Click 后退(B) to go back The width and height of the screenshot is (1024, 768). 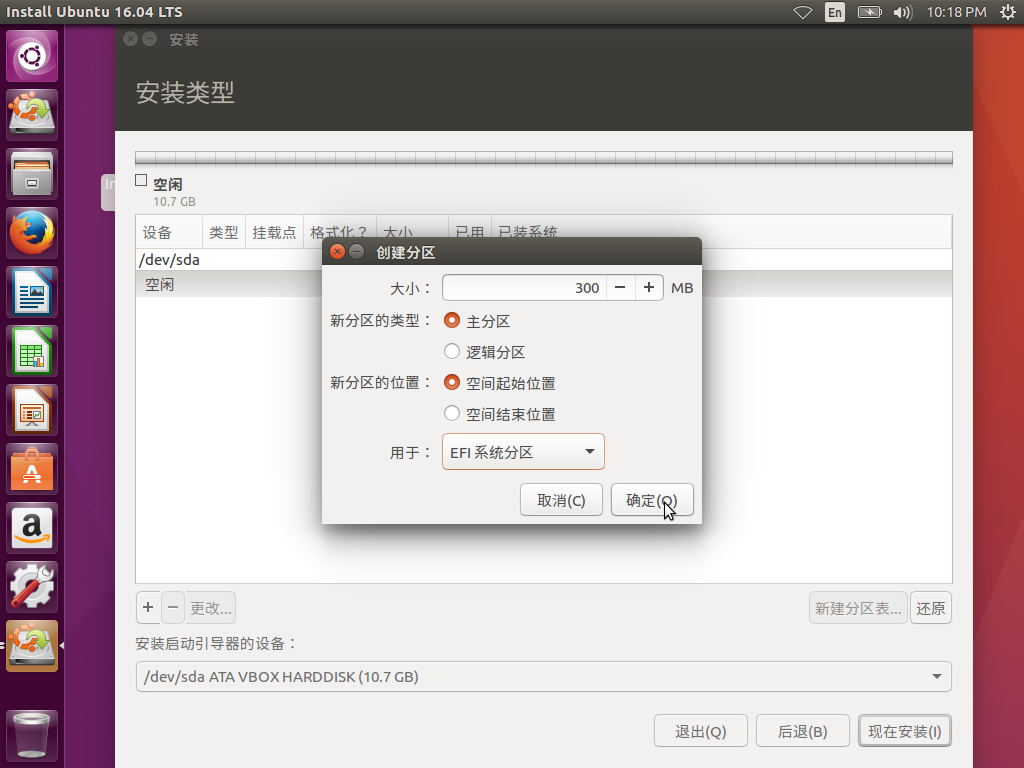tap(803, 731)
